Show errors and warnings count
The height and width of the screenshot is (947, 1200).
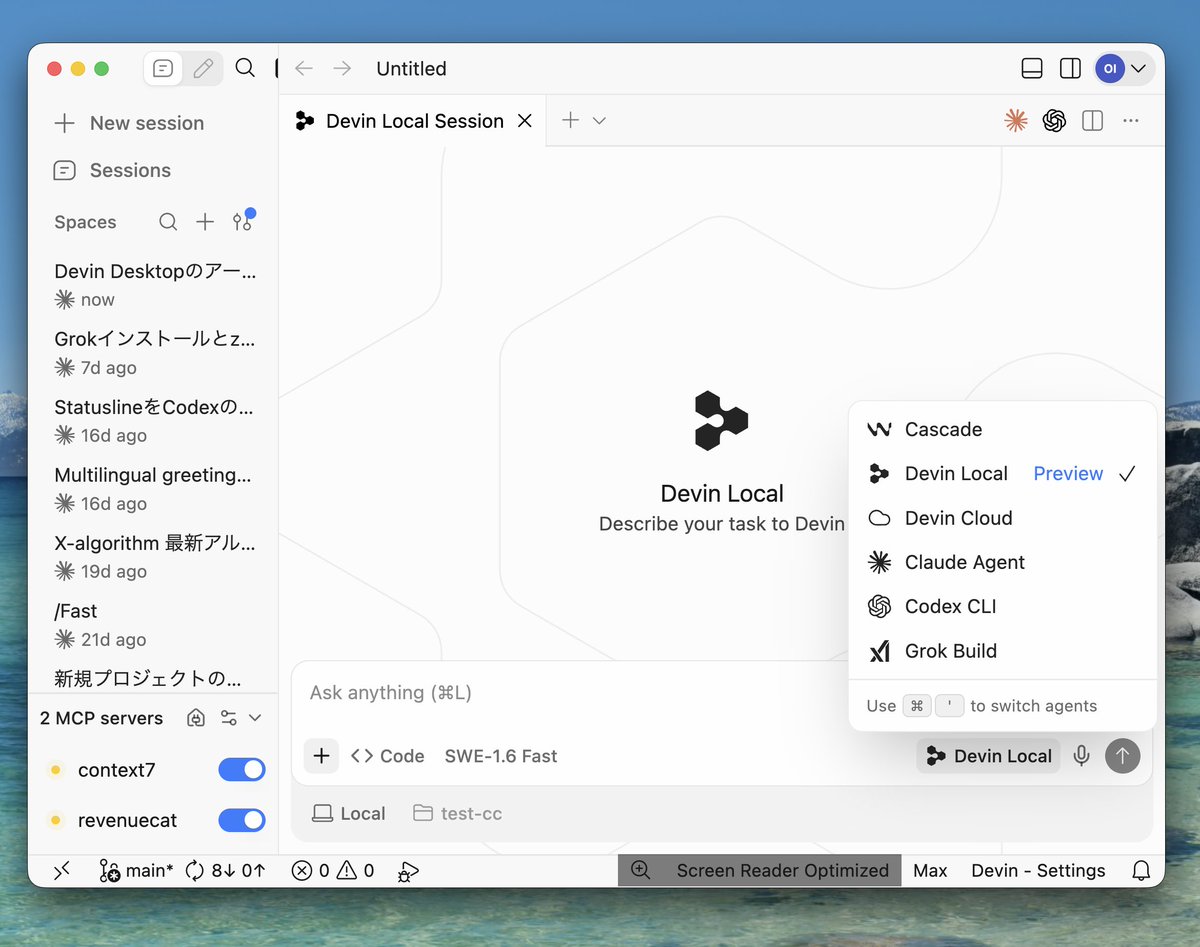(333, 871)
